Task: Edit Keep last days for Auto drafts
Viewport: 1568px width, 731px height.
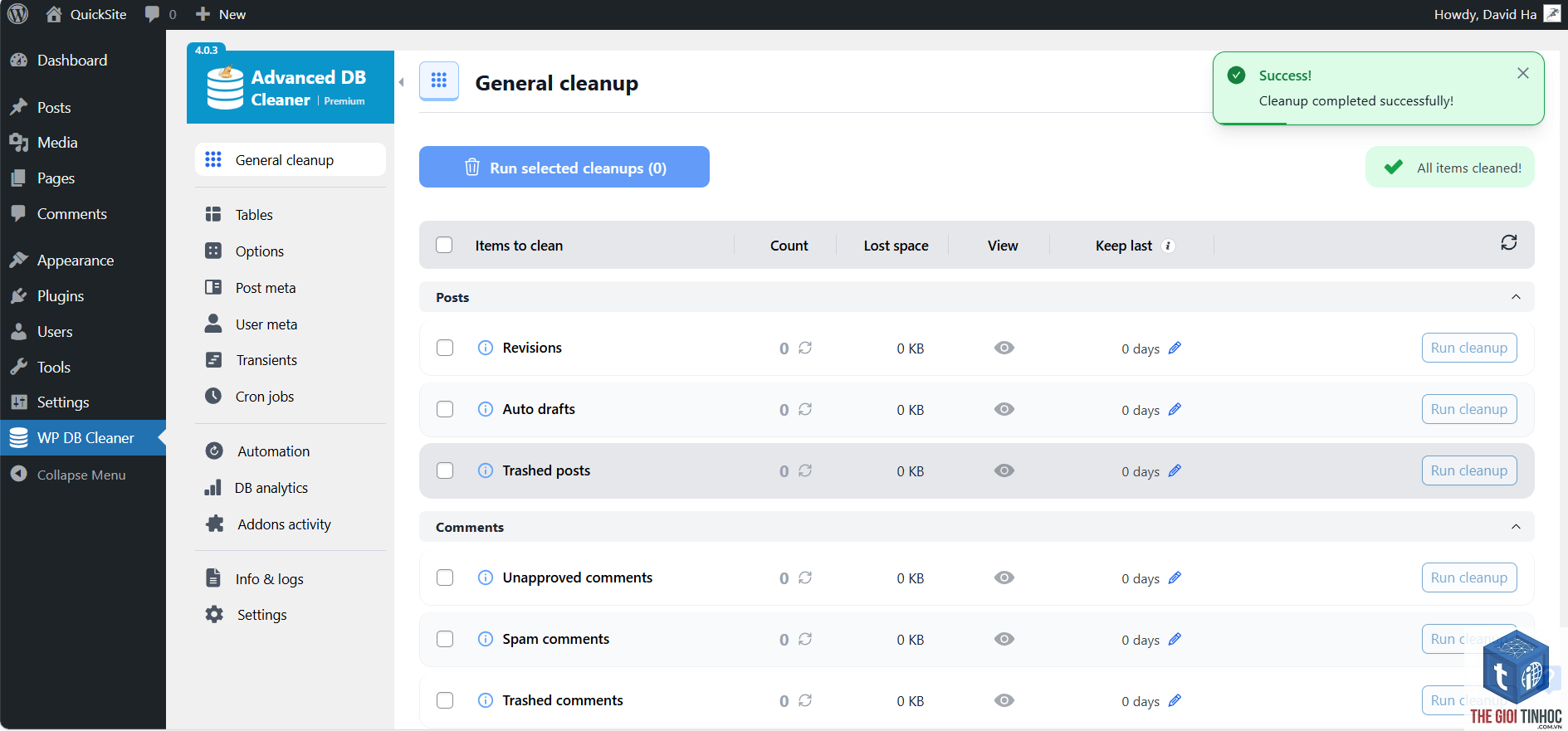Action: pyautogui.click(x=1175, y=409)
